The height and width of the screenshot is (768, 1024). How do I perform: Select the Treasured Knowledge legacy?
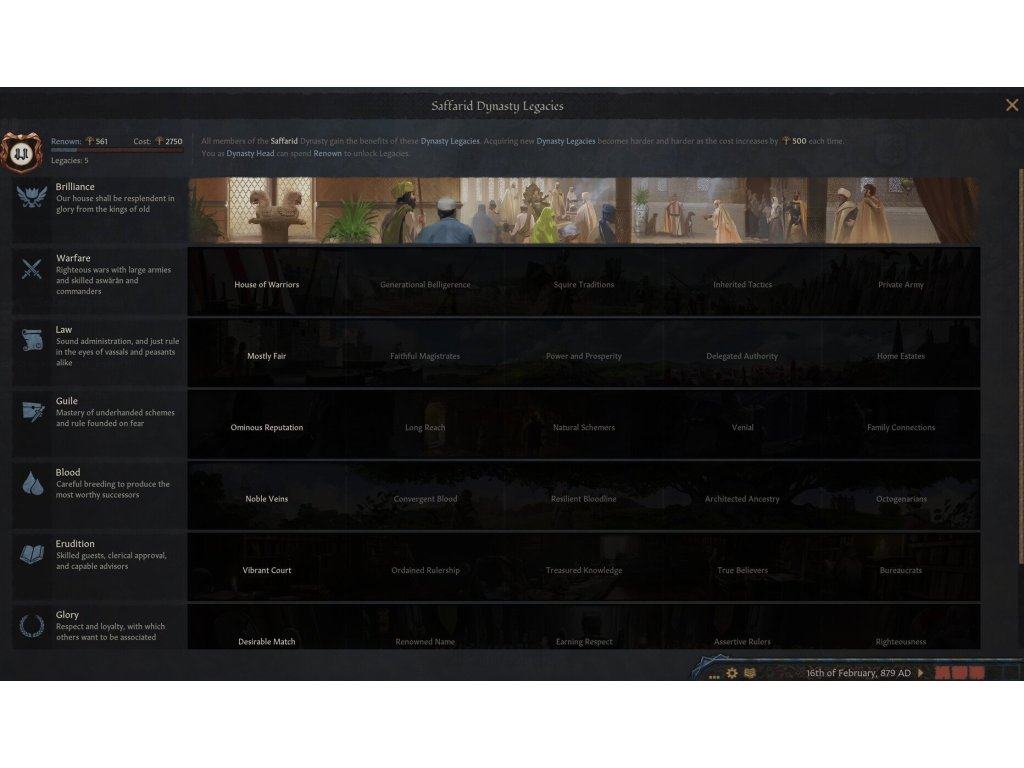click(584, 570)
